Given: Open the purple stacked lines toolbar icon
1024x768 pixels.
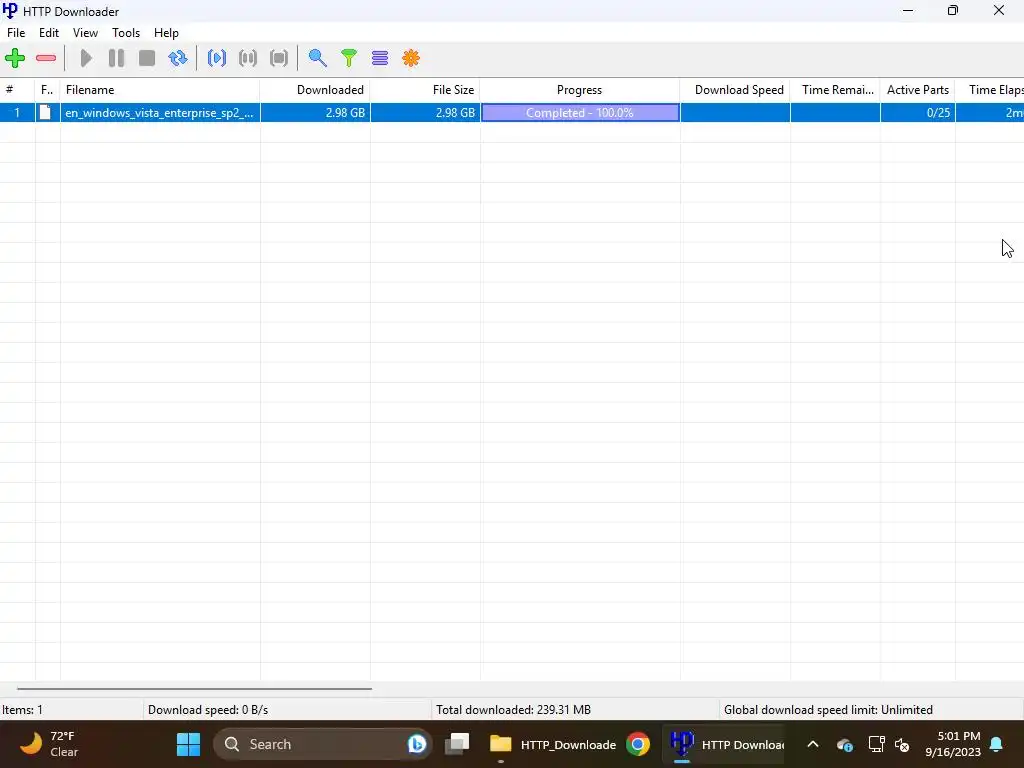Looking at the screenshot, I should tap(380, 58).
